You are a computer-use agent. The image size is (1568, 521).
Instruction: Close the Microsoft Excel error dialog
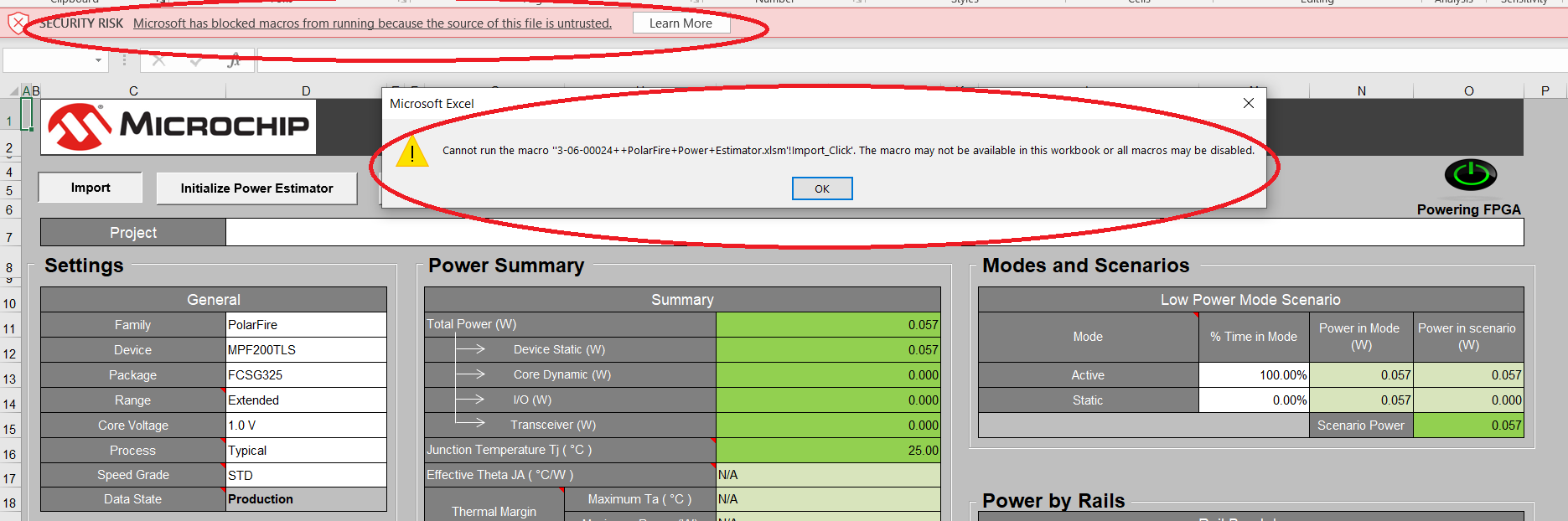point(1249,103)
